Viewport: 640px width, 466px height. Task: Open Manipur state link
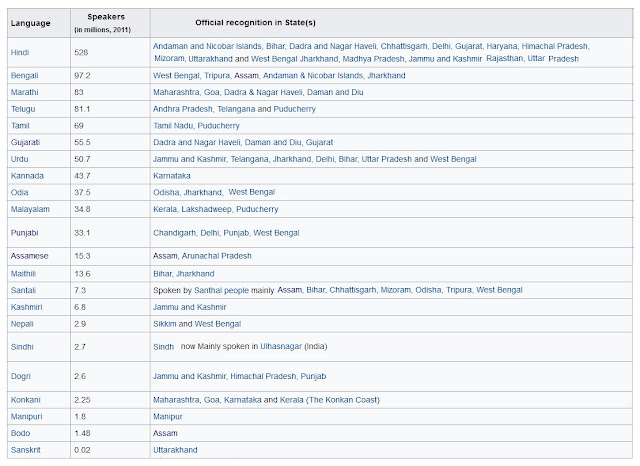click(167, 417)
